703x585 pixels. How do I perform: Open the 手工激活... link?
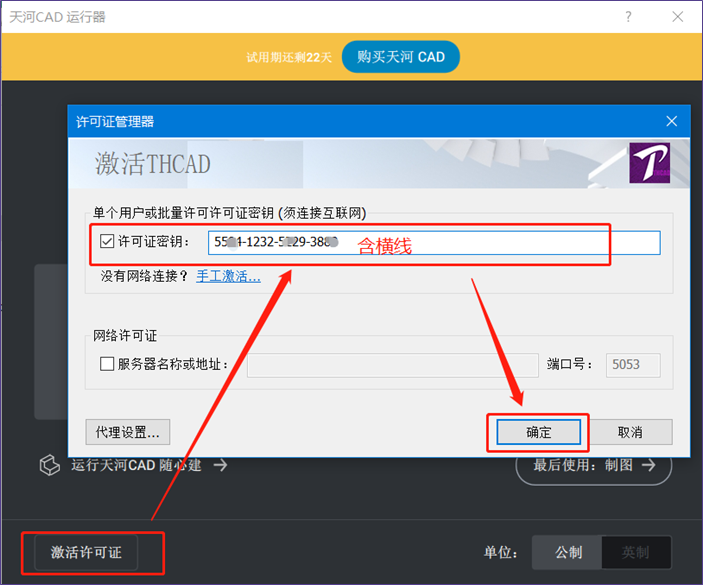coord(228,276)
